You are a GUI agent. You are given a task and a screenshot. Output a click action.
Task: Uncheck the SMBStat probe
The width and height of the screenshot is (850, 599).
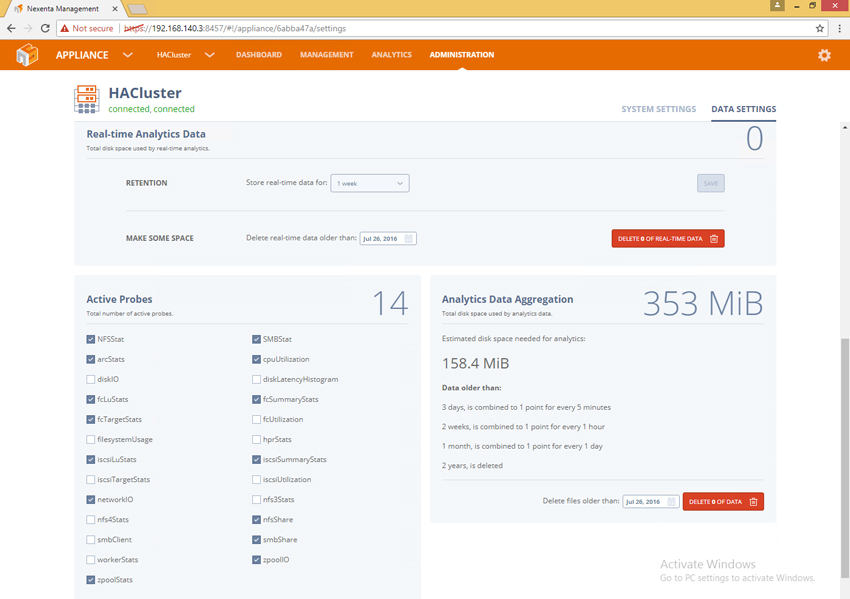(256, 339)
